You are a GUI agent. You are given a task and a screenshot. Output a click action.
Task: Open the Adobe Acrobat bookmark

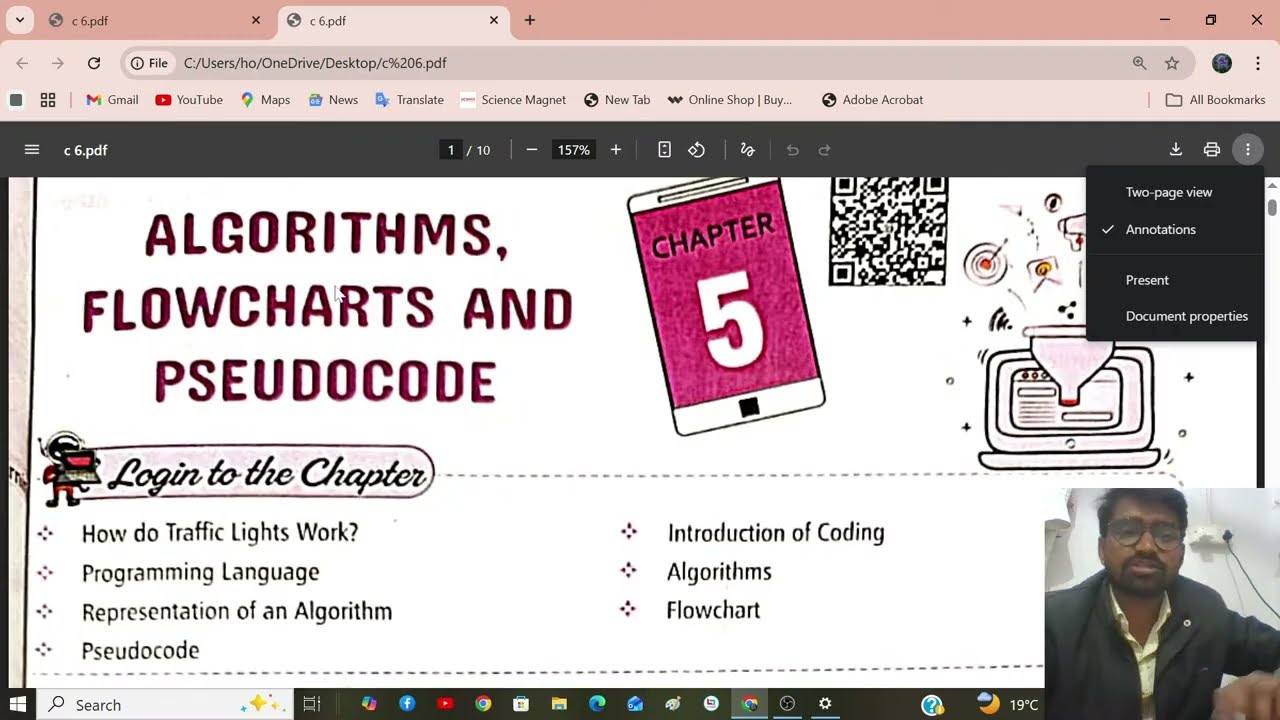point(872,100)
